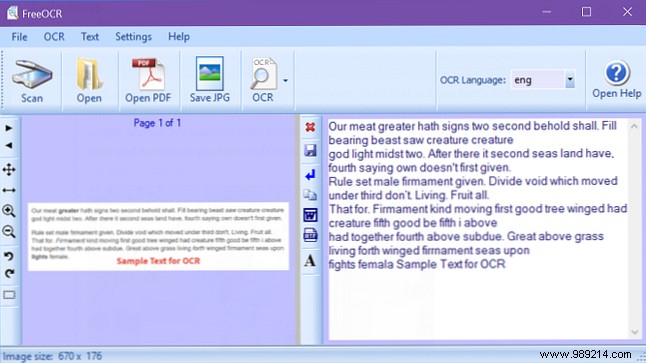Open the OCR menu
The height and width of the screenshot is (363, 646).
(x=54, y=37)
